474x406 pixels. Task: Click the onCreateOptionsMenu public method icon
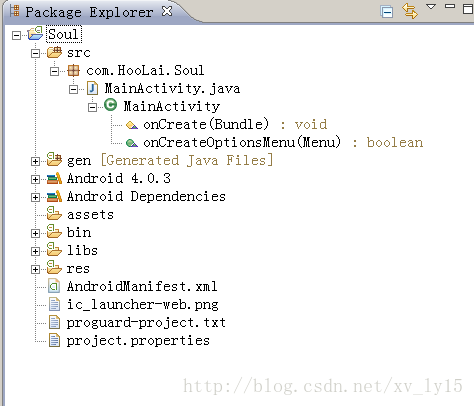coord(132,143)
